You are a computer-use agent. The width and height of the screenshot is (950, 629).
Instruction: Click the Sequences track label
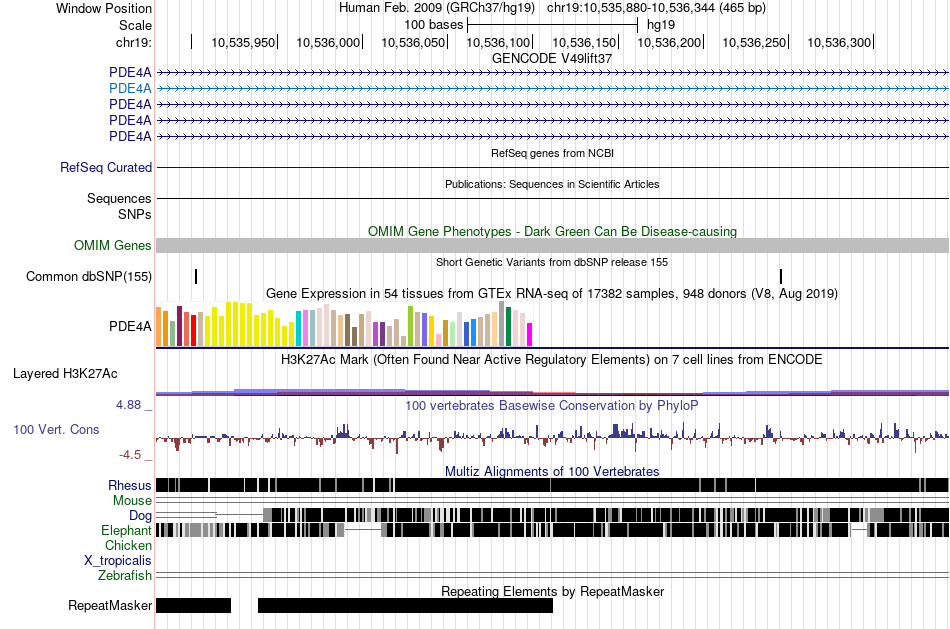119,198
